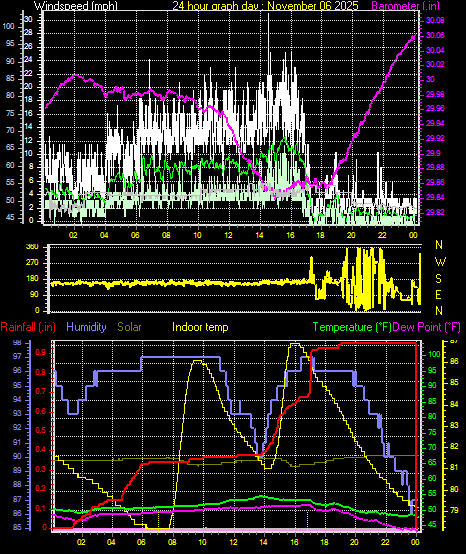Click the E compass direction label
This screenshot has width=466, height=554.
pos(438,295)
